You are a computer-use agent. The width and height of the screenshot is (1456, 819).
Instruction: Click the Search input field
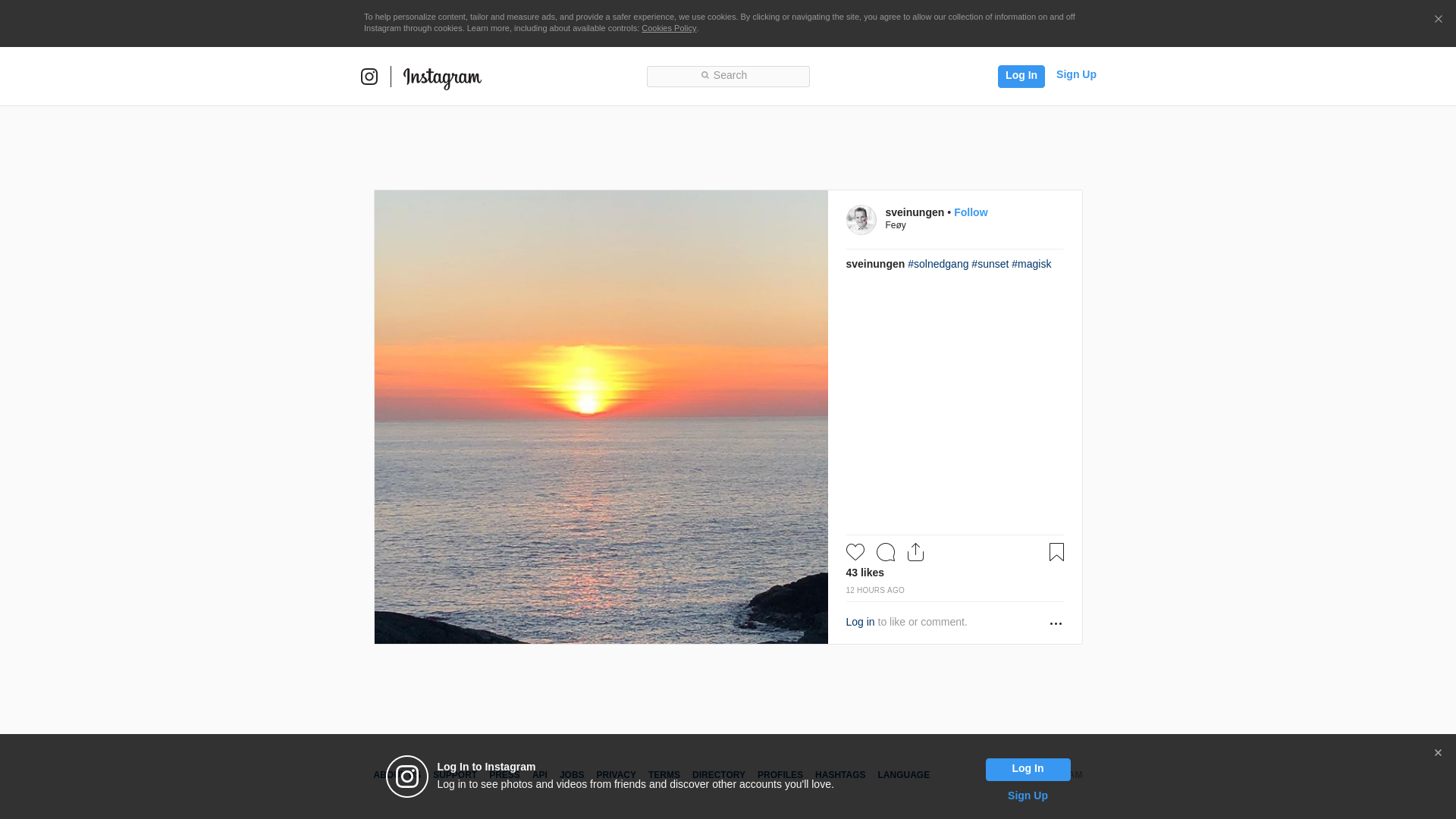click(728, 76)
